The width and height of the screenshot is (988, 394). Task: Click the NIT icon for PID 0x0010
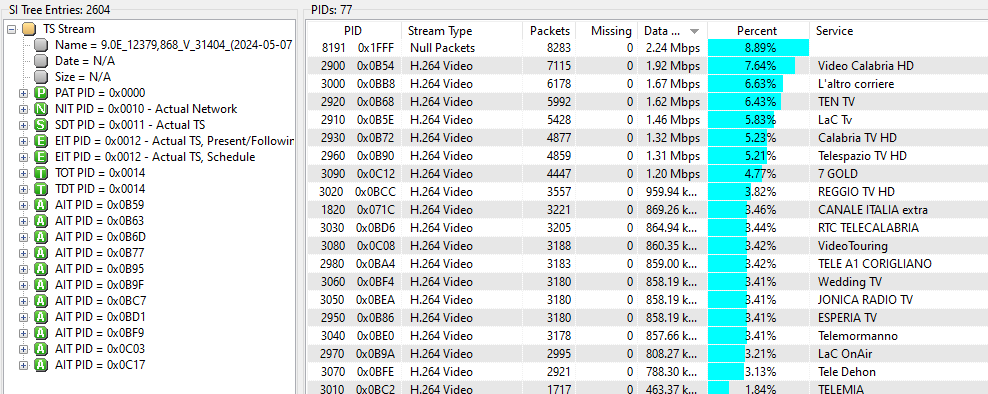(x=41, y=109)
